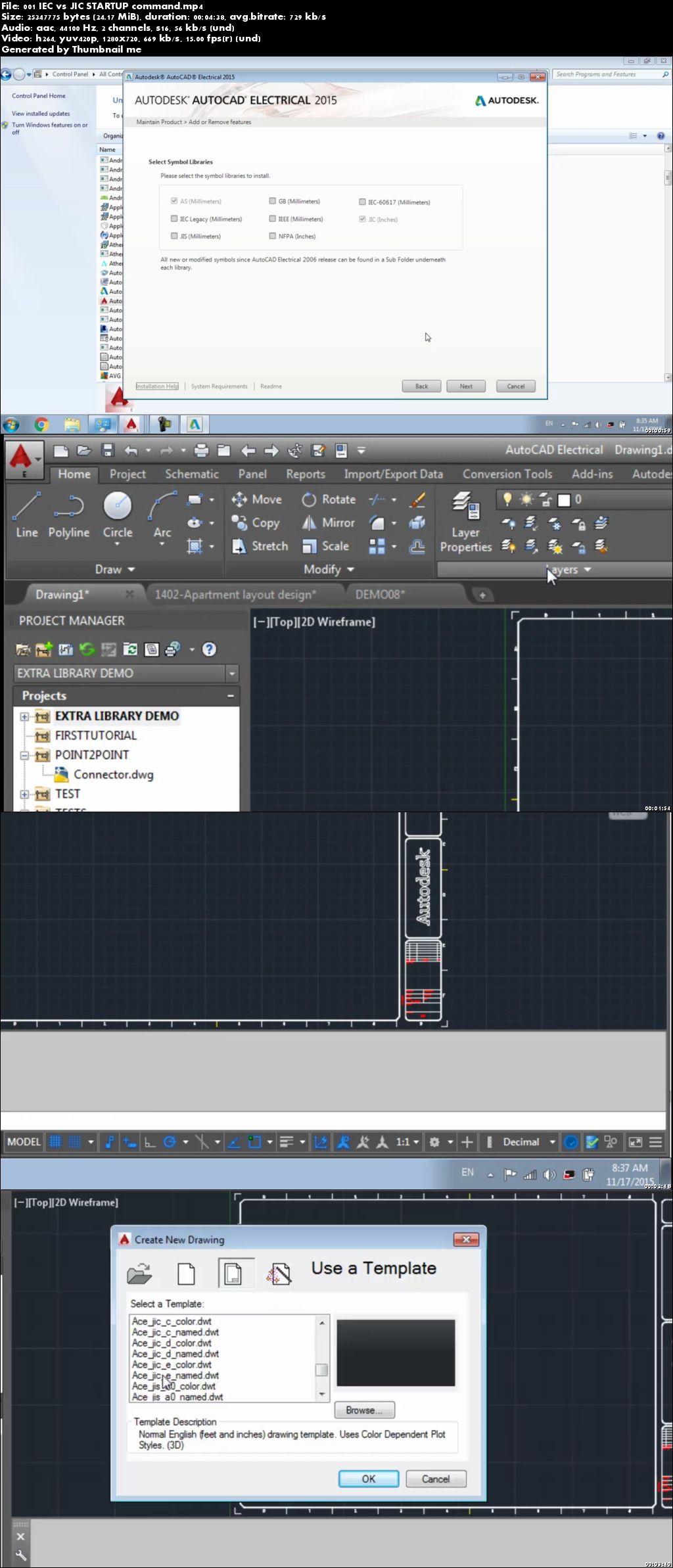Viewport: 673px width, 1568px height.
Task: Select the Line drawing tool
Action: coord(27,515)
